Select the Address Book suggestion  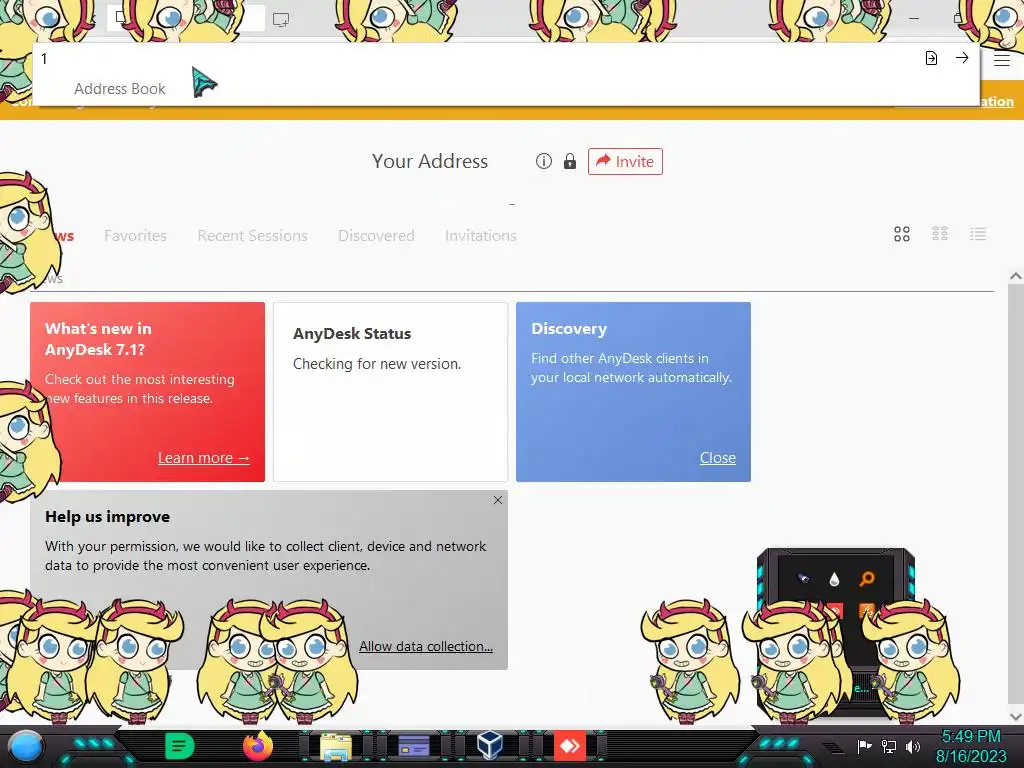(120, 89)
